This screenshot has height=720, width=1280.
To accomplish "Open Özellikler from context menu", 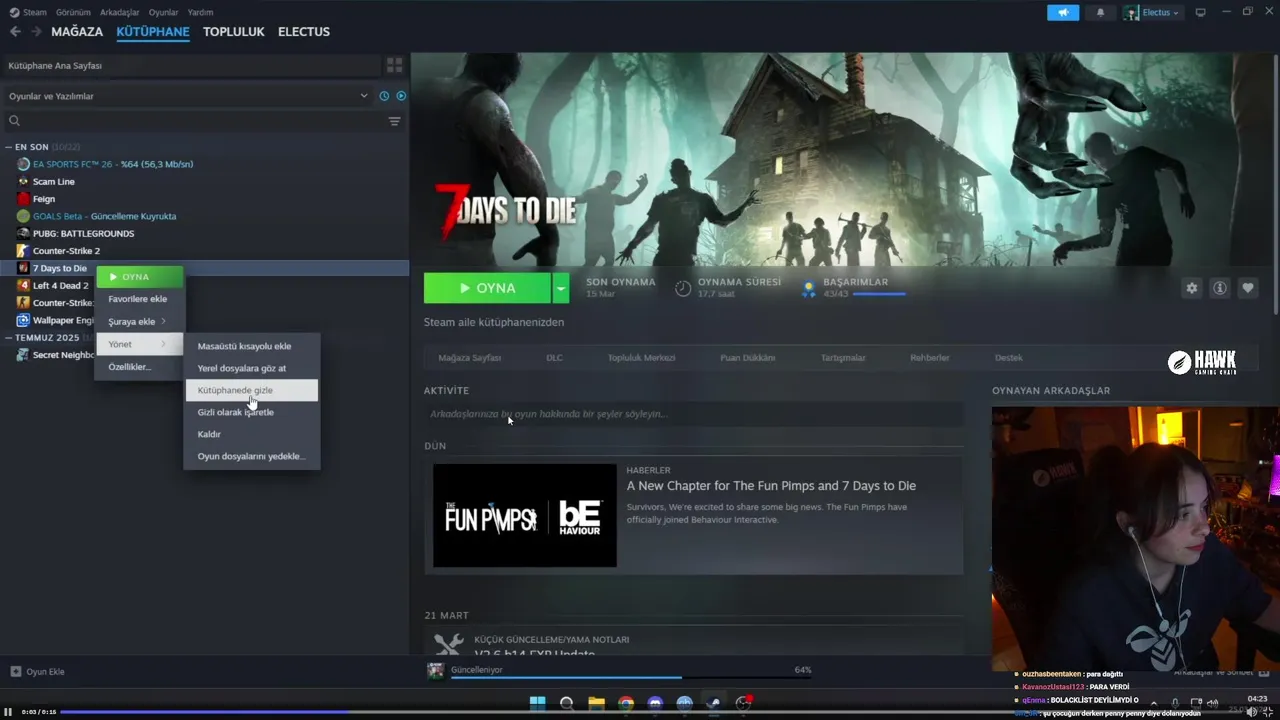I will 140,367.
